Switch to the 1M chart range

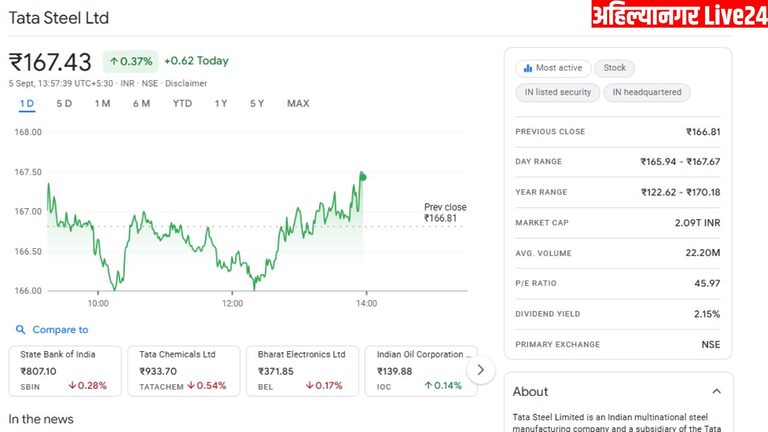tap(102, 104)
